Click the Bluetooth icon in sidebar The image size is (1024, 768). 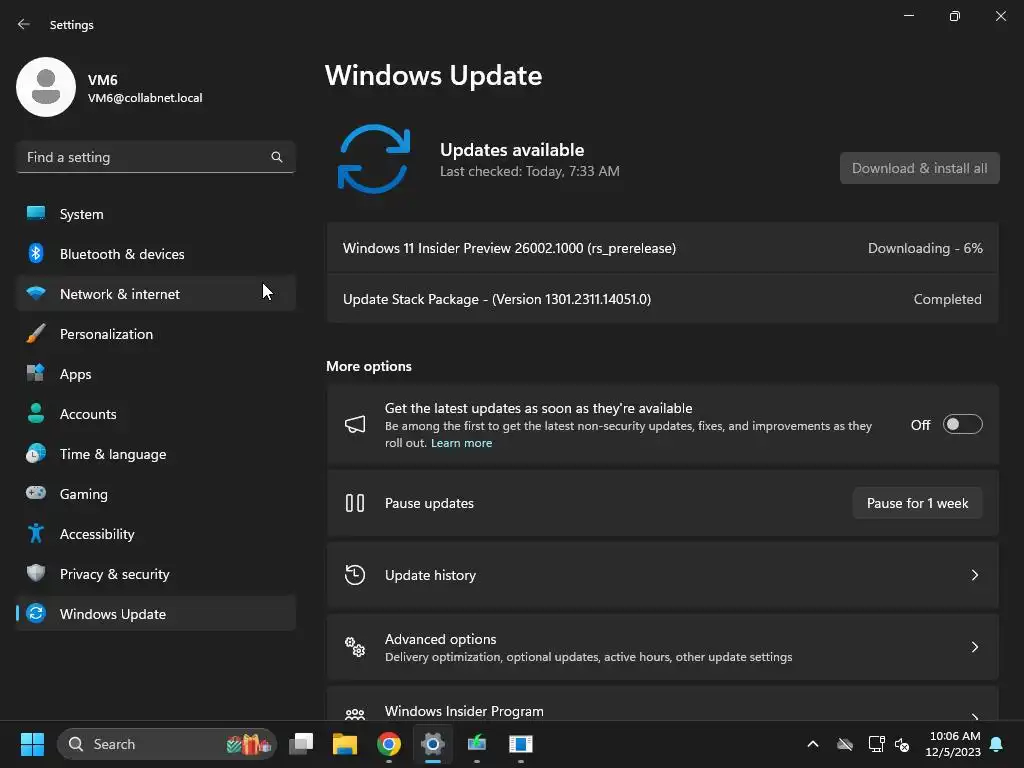coord(36,253)
